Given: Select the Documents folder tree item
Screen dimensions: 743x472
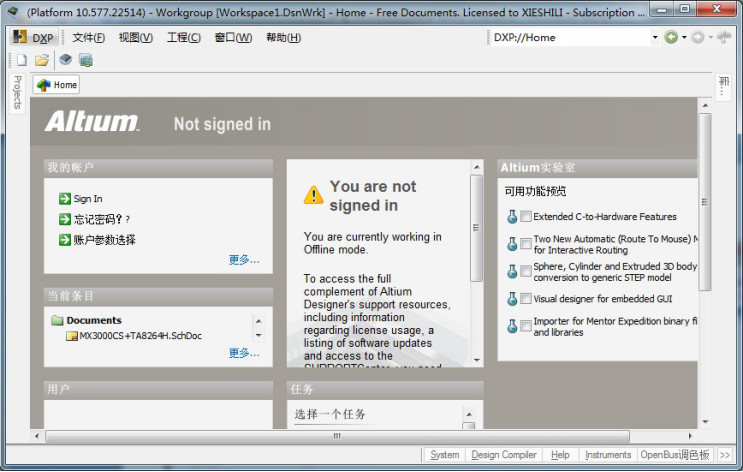Looking at the screenshot, I should pos(94,320).
